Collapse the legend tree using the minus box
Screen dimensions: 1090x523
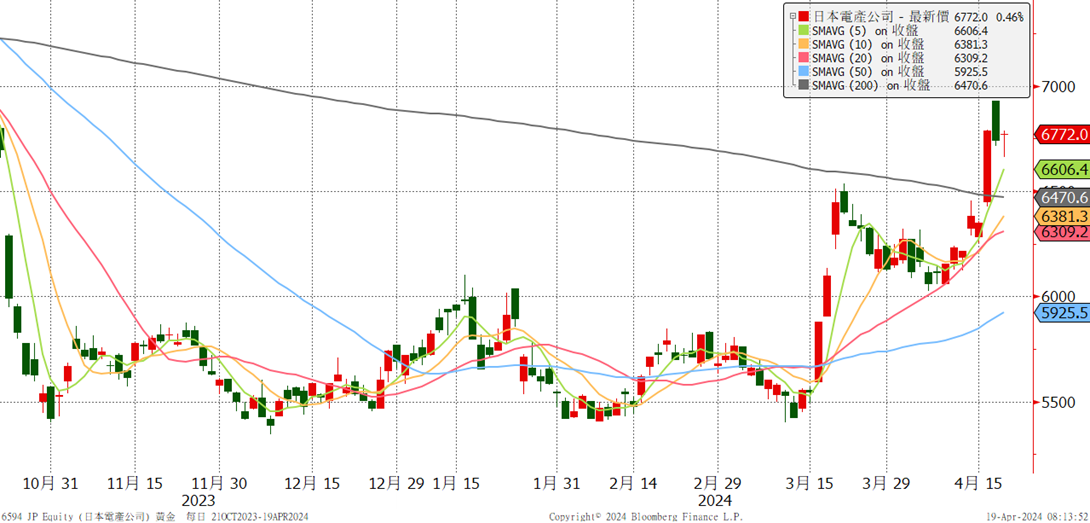click(x=791, y=16)
